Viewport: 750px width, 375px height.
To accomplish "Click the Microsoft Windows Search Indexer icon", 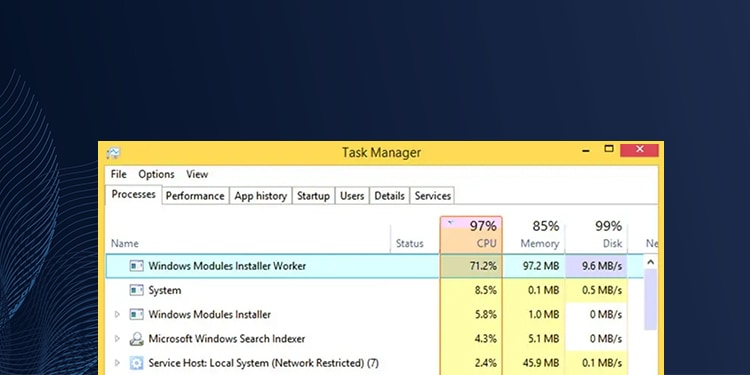I will click(x=136, y=339).
